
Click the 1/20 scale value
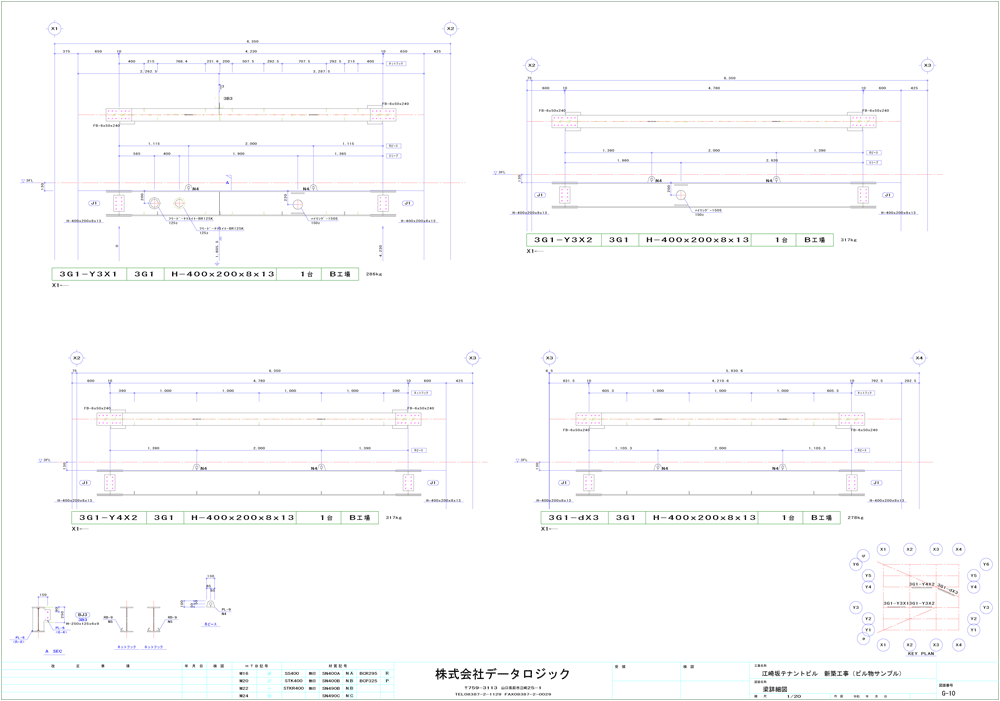point(794,697)
